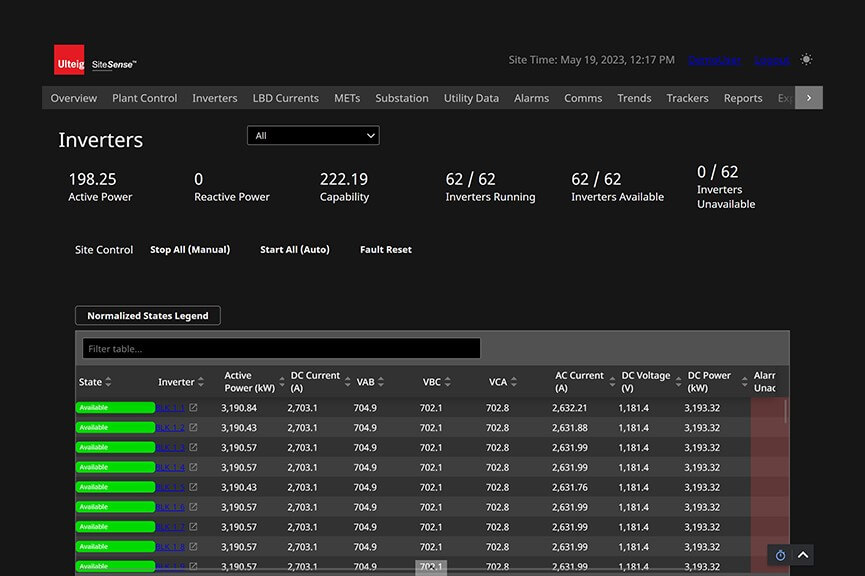865x576 pixels.
Task: Click the open-in-new icon for BLK 1.4
Action: 194,468
